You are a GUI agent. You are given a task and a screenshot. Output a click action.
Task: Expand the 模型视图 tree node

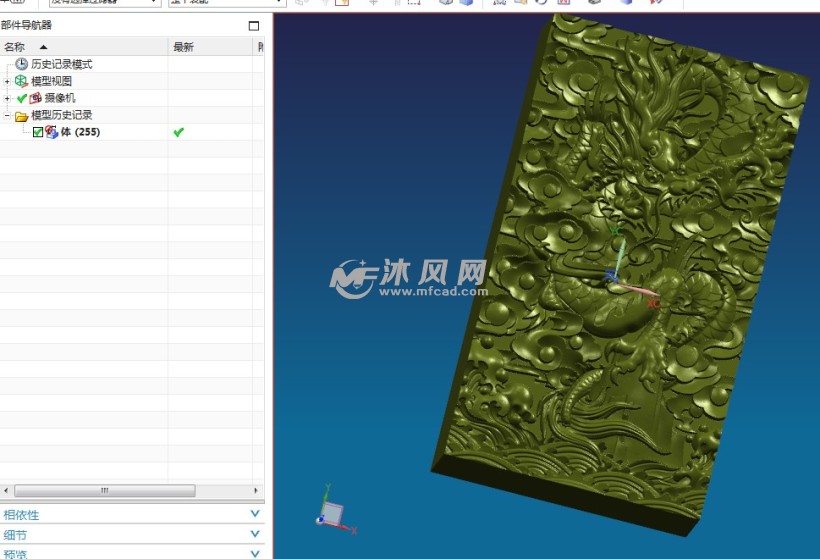tap(7, 81)
